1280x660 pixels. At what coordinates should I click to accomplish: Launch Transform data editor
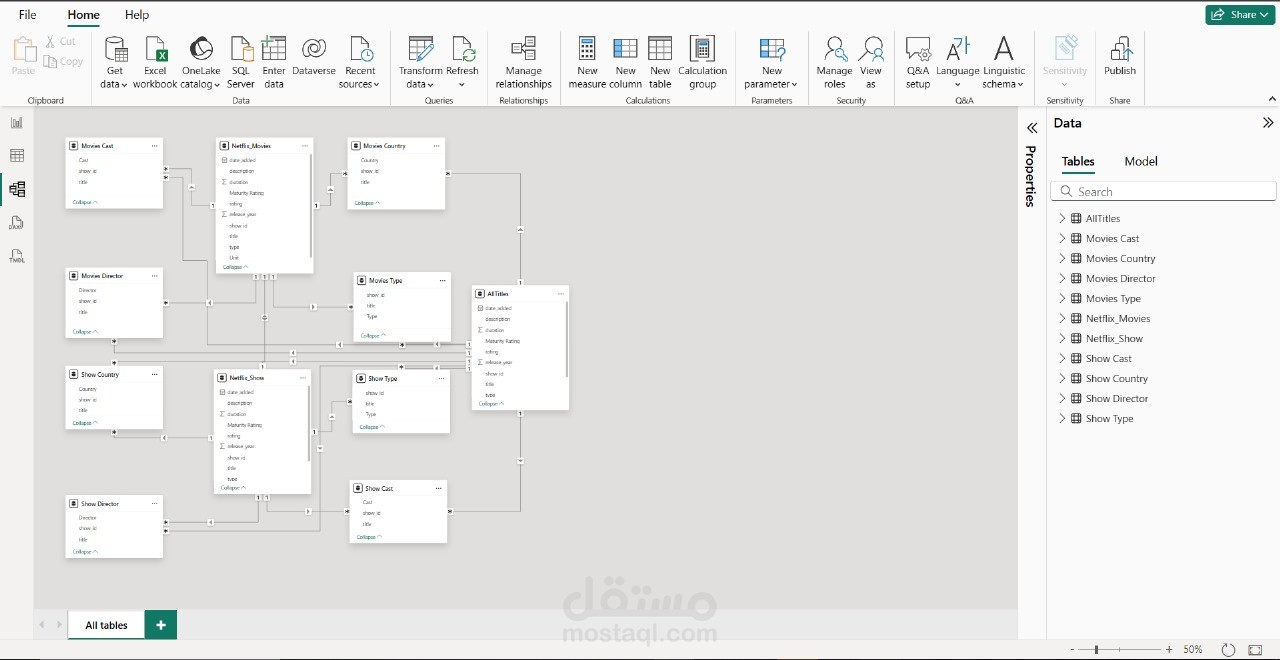pyautogui.click(x=421, y=62)
